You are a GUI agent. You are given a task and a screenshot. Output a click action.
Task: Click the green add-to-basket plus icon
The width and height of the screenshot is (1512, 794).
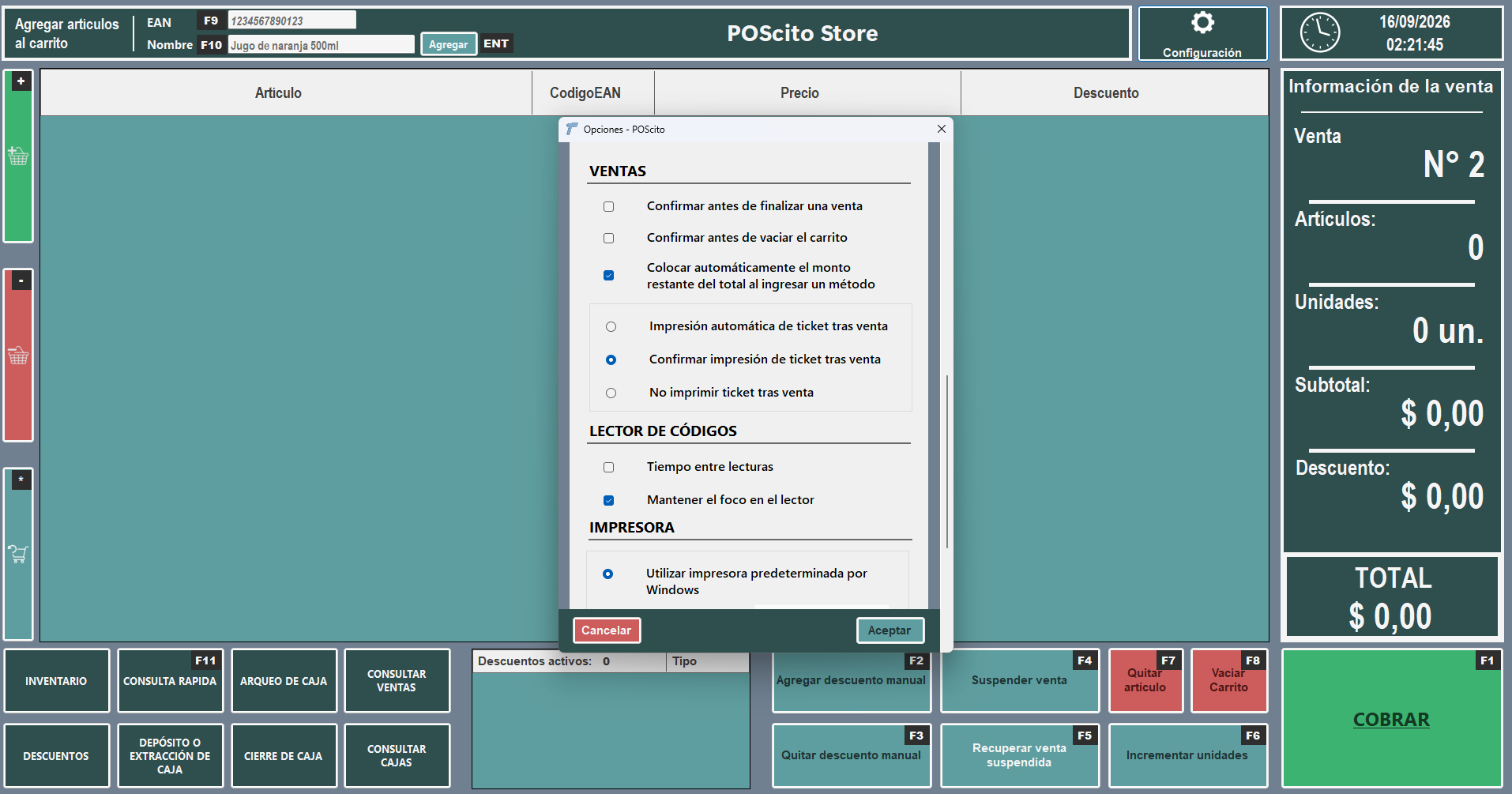pyautogui.click(x=18, y=156)
